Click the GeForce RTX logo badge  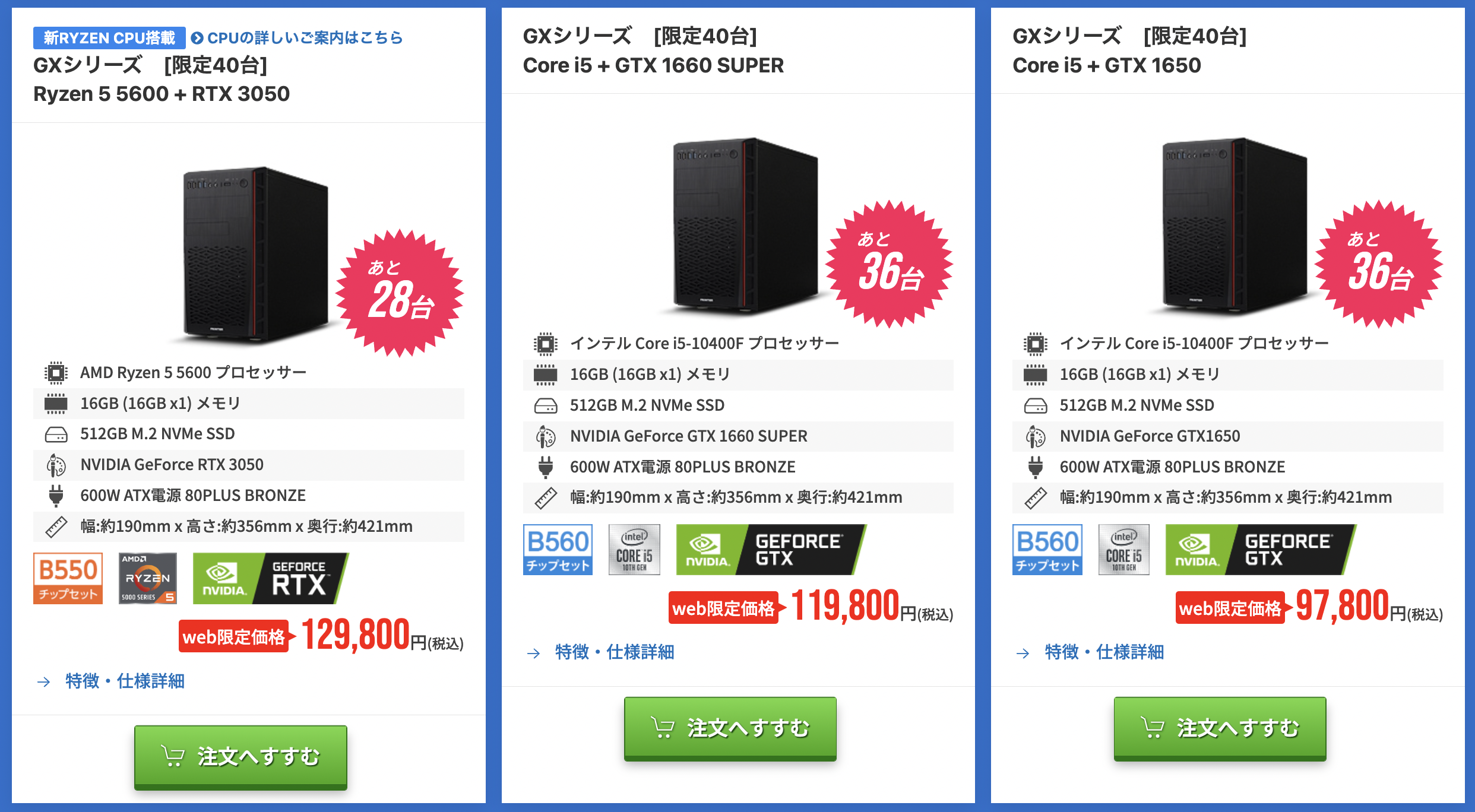coord(271,578)
